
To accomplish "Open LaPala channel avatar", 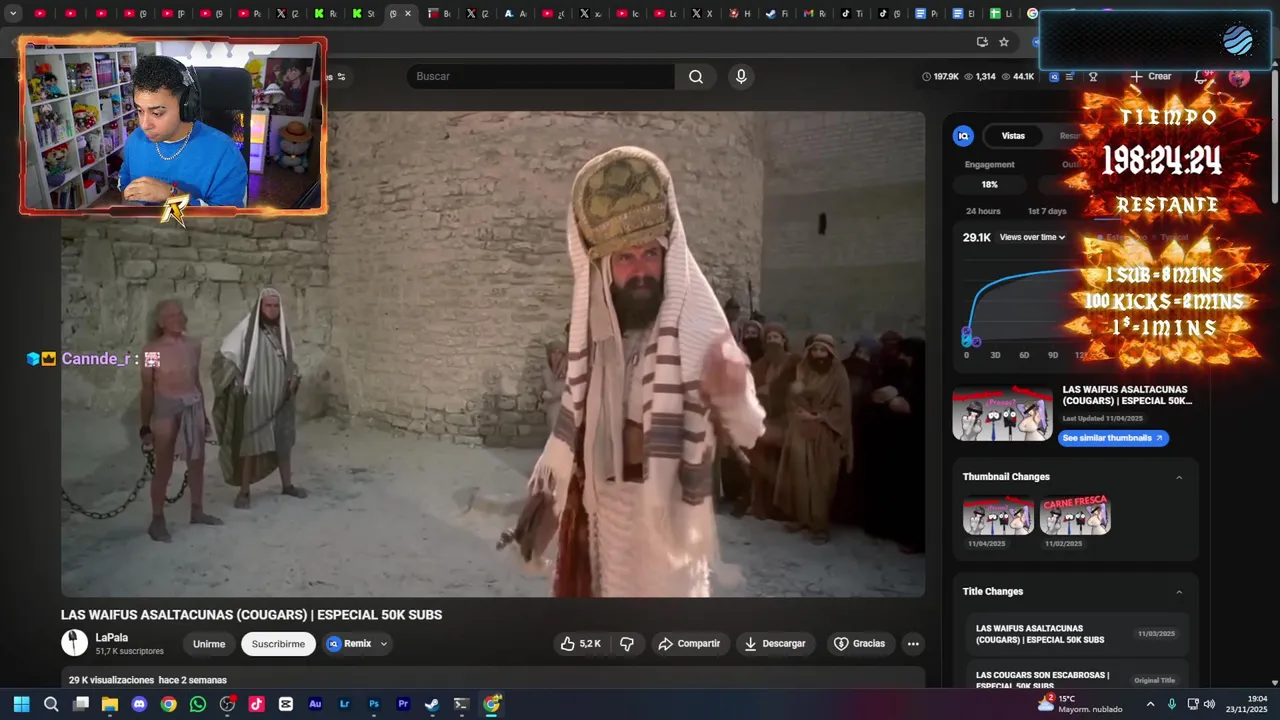I will pos(75,643).
